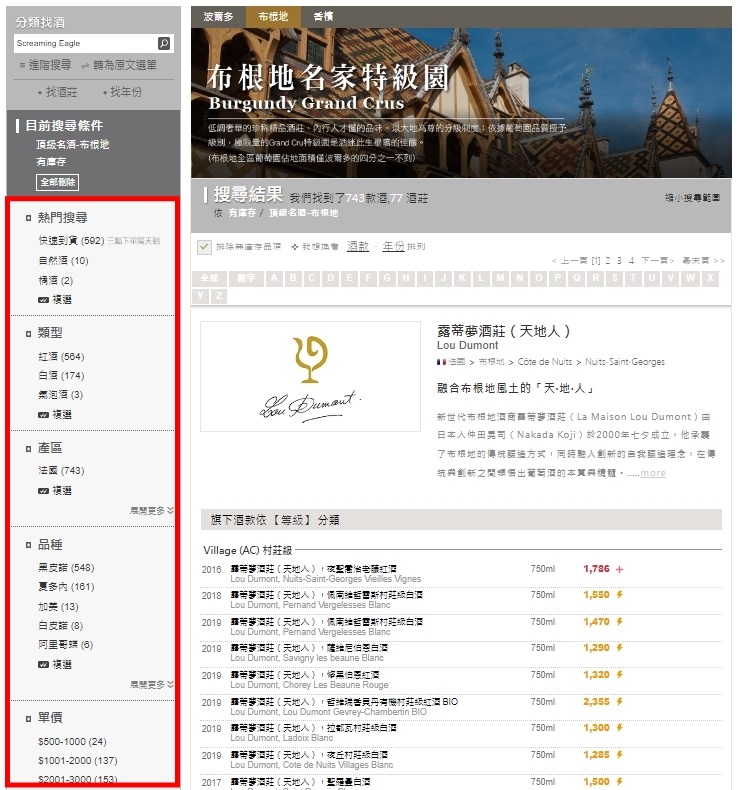Sort by 酒款
Screen dimensions: 738x790
358,246
